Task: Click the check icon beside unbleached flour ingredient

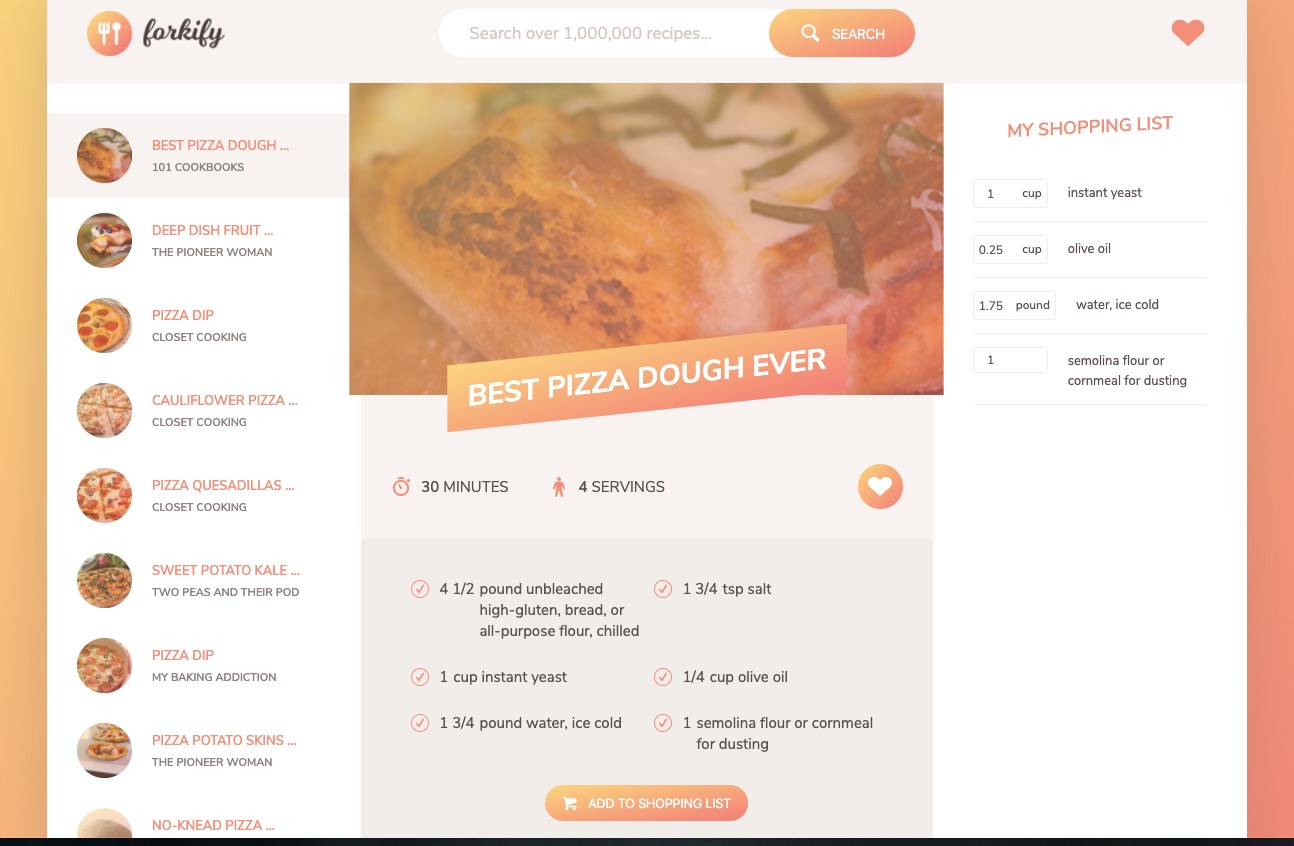Action: pos(420,589)
